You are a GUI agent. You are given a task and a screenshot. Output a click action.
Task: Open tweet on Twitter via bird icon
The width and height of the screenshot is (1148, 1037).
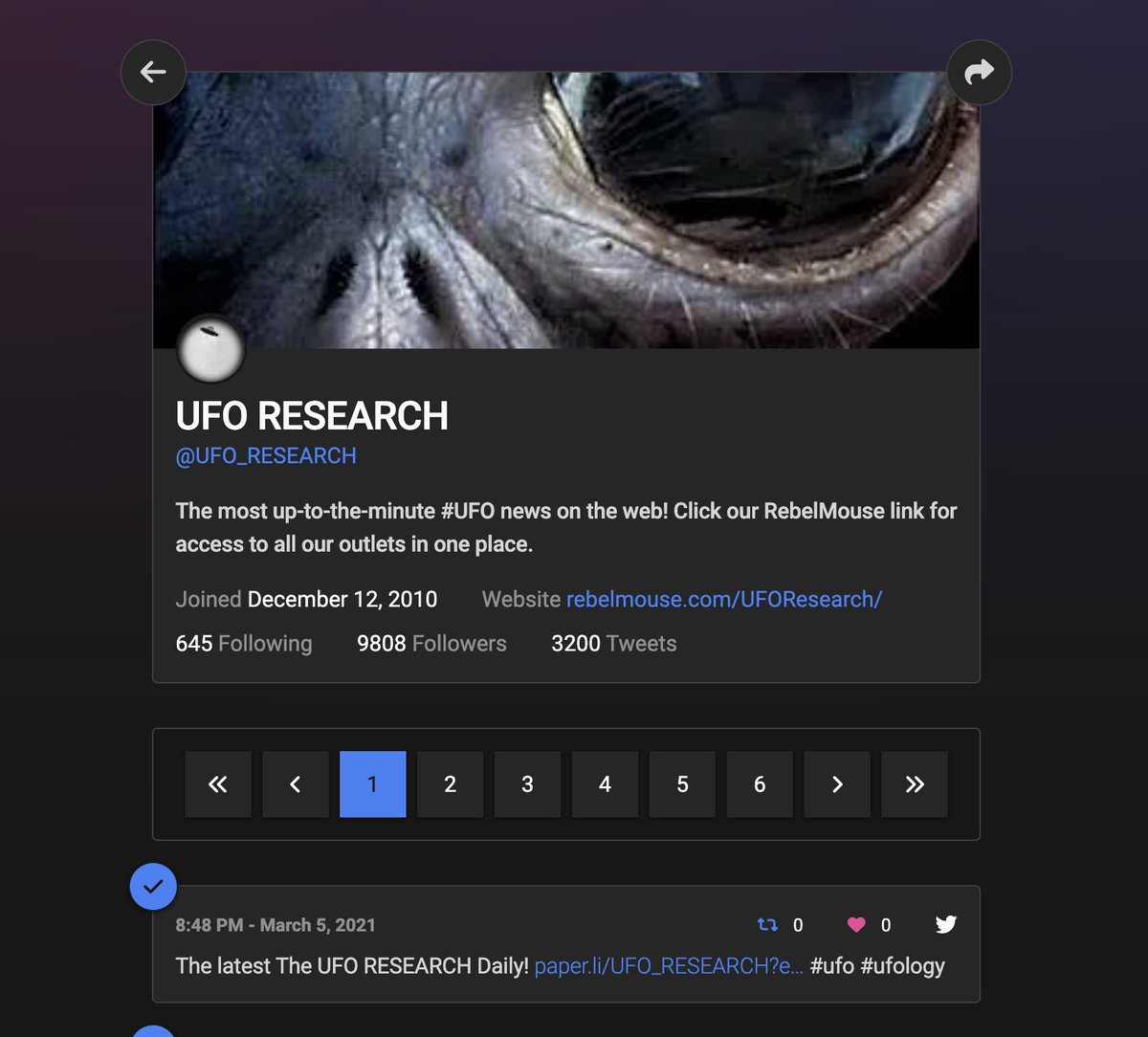945,924
